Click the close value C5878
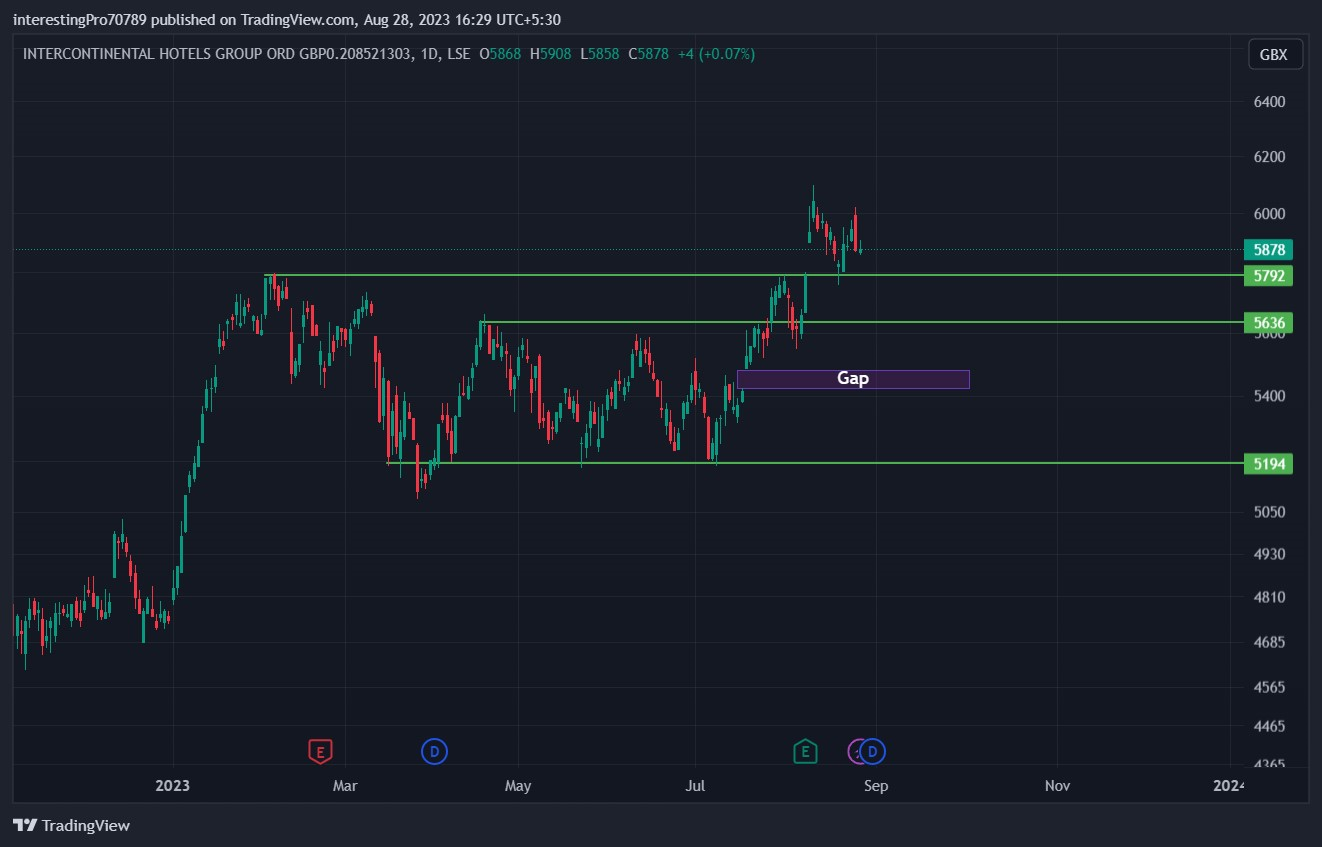This screenshot has height=847, width=1322. [x=648, y=54]
